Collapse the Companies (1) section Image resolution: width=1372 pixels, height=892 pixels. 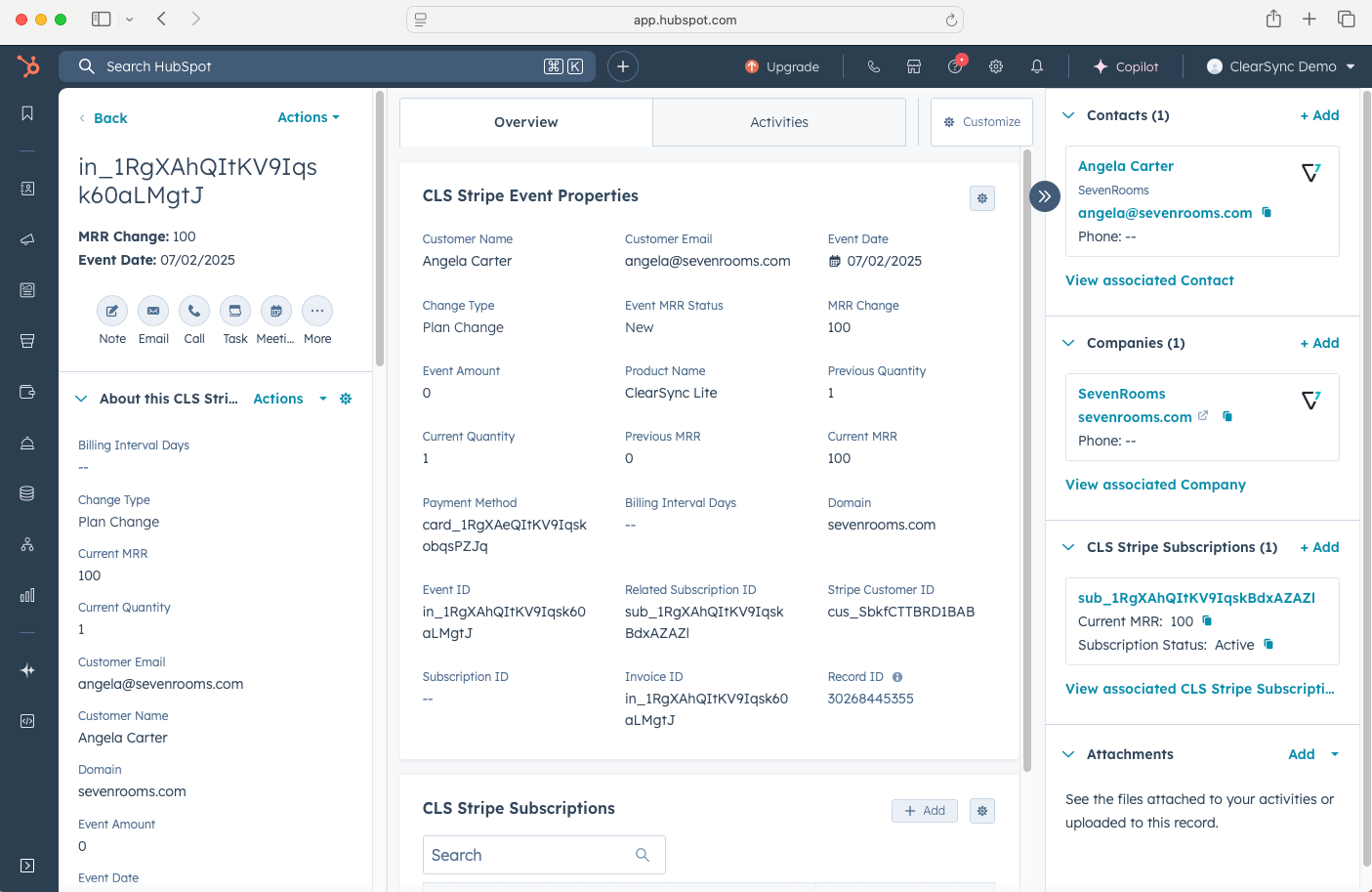1068,343
